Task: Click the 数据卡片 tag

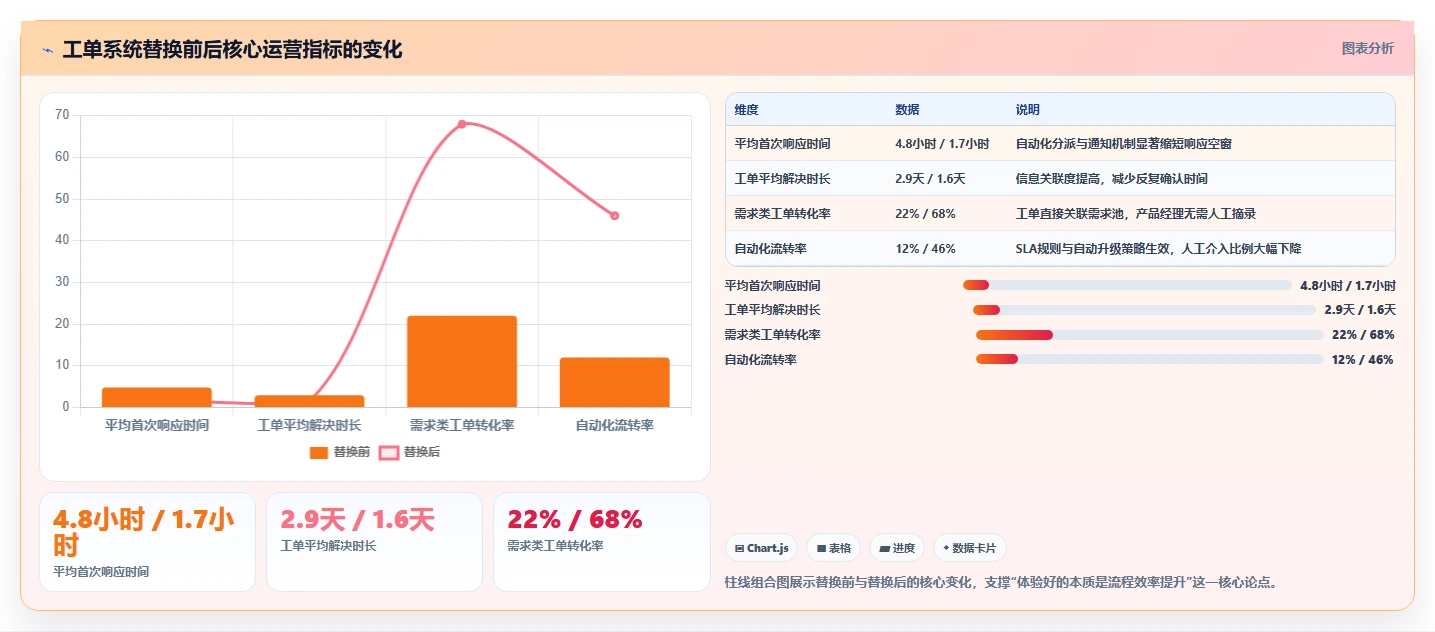Action: coord(970,548)
